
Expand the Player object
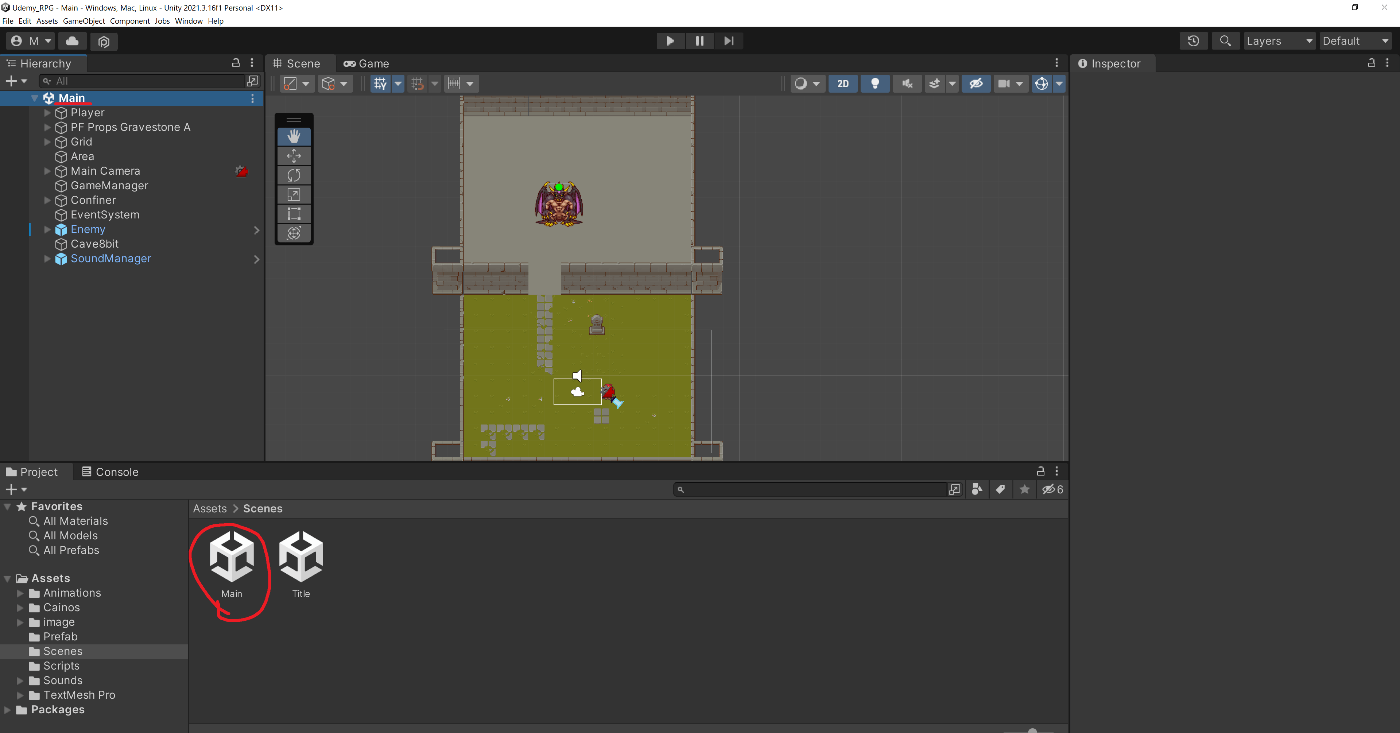pos(47,113)
